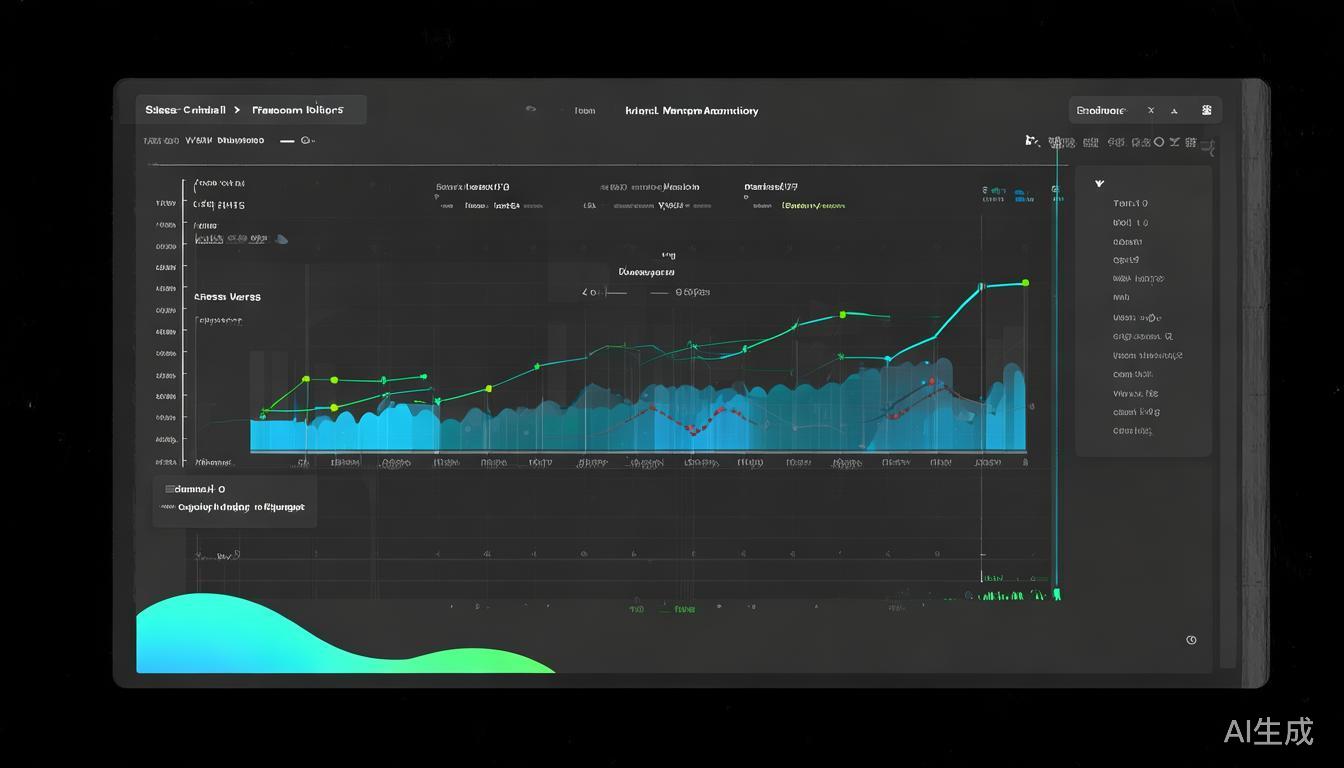This screenshot has width=1344, height=768.
Task: Click the clock icon in the bottom-right corner
Action: [x=1191, y=640]
